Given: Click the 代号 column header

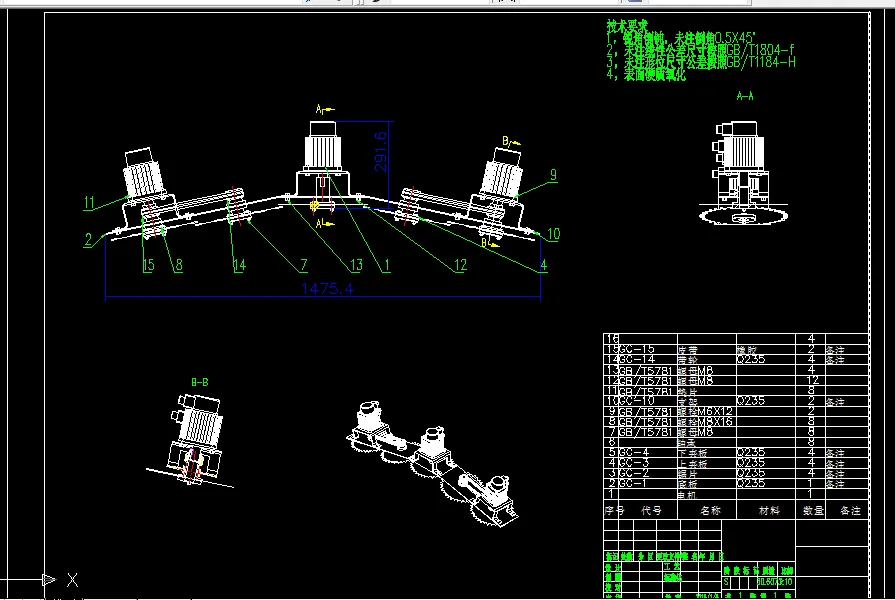Looking at the screenshot, I should point(651,510).
